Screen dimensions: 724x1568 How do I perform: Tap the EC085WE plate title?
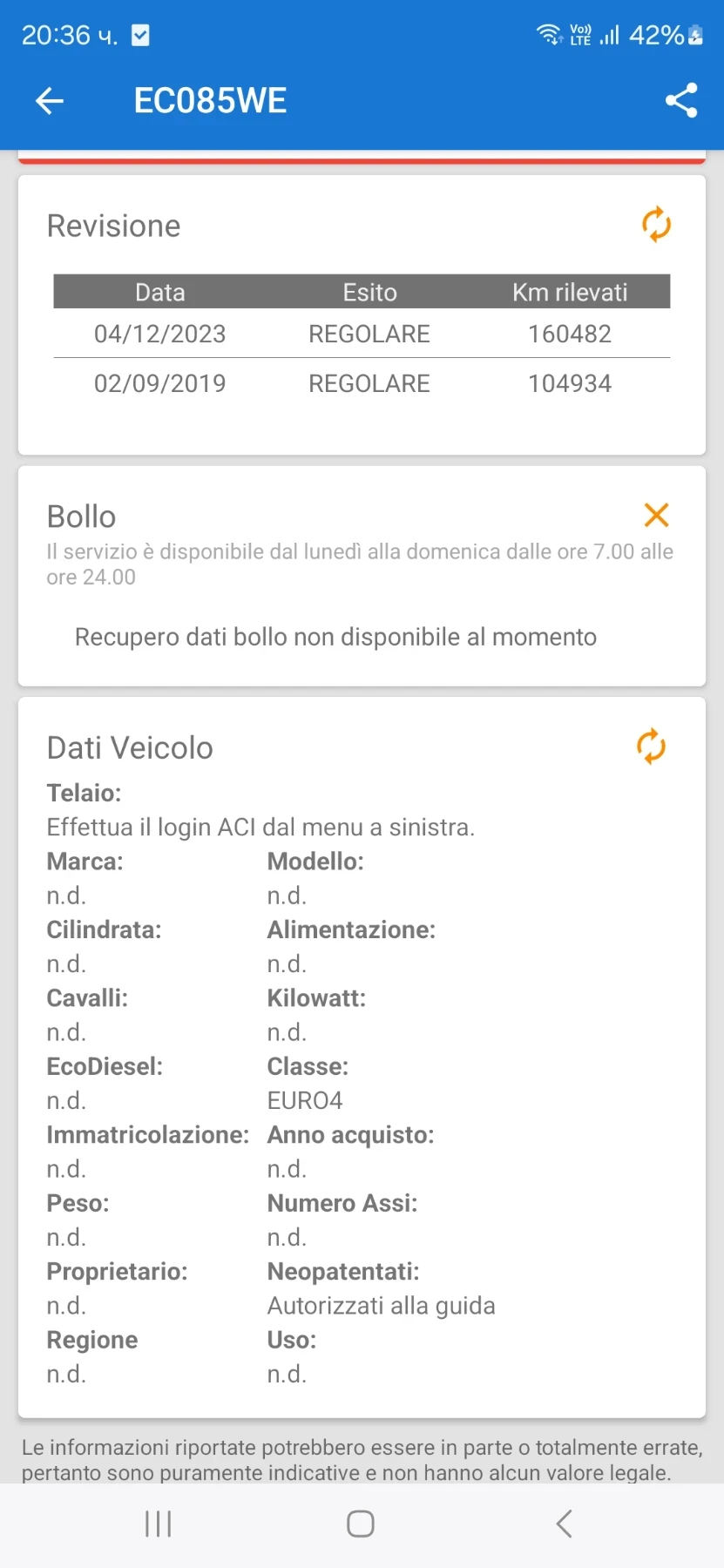coord(210,101)
